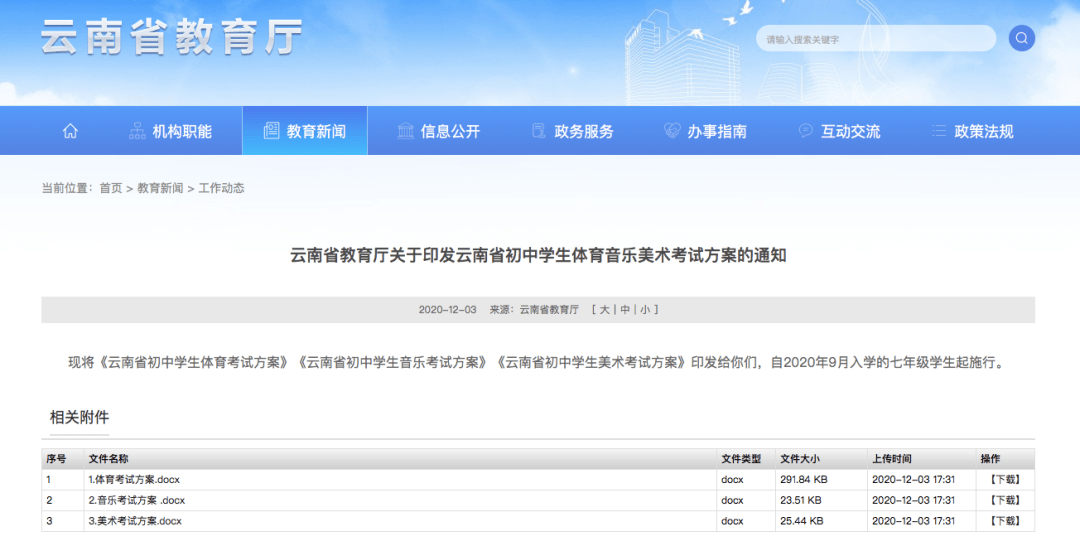1080x546 pixels.
Task: Click the 信息公开 building icon
Action: coord(405,131)
